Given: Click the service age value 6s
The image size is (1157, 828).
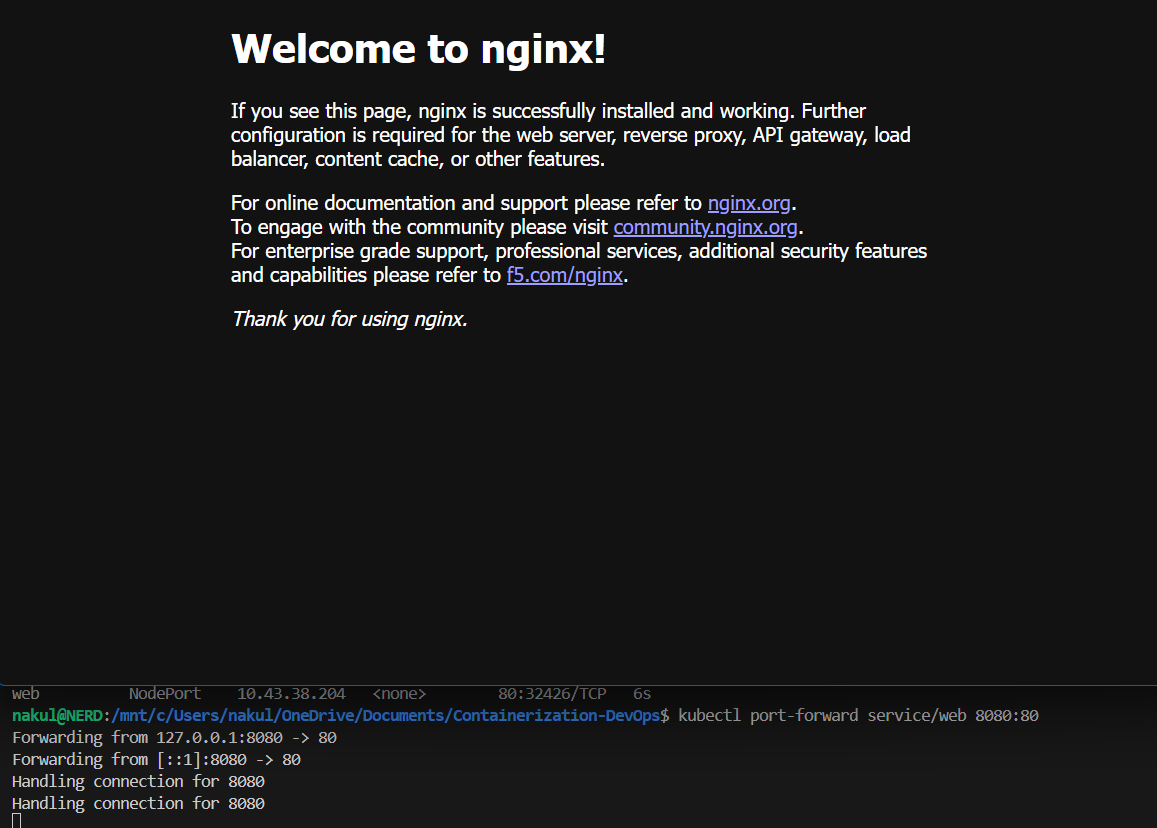Looking at the screenshot, I should [641, 693].
